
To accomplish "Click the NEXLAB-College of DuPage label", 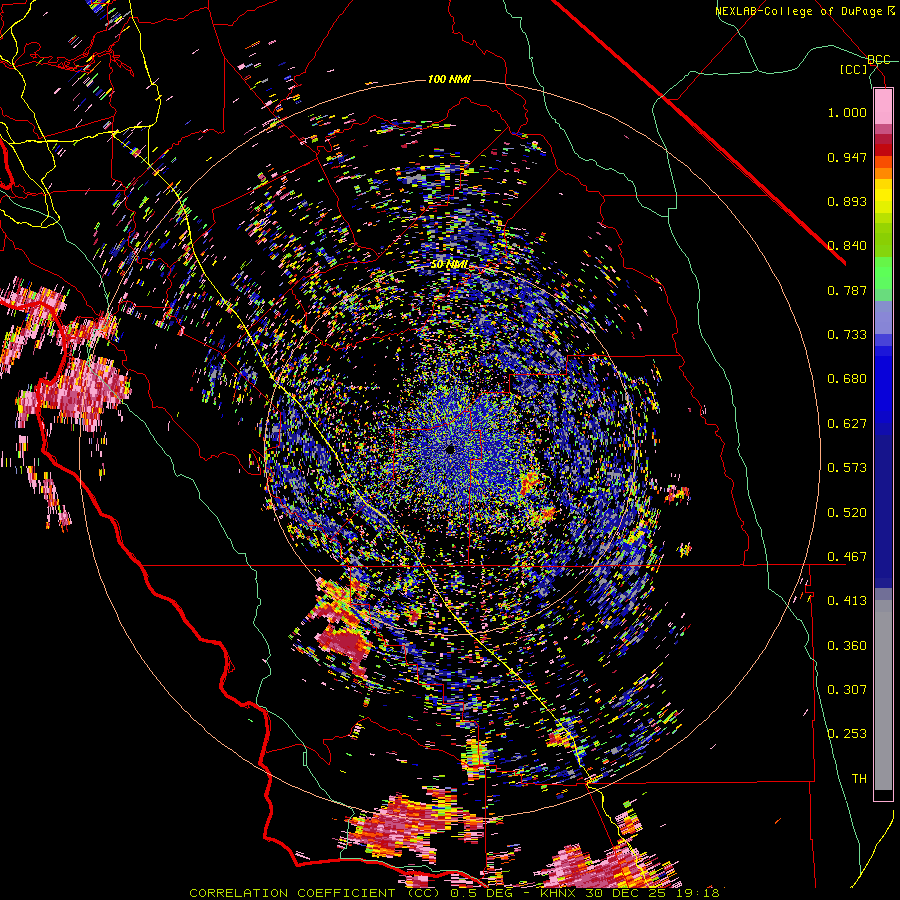I will click(x=798, y=11).
